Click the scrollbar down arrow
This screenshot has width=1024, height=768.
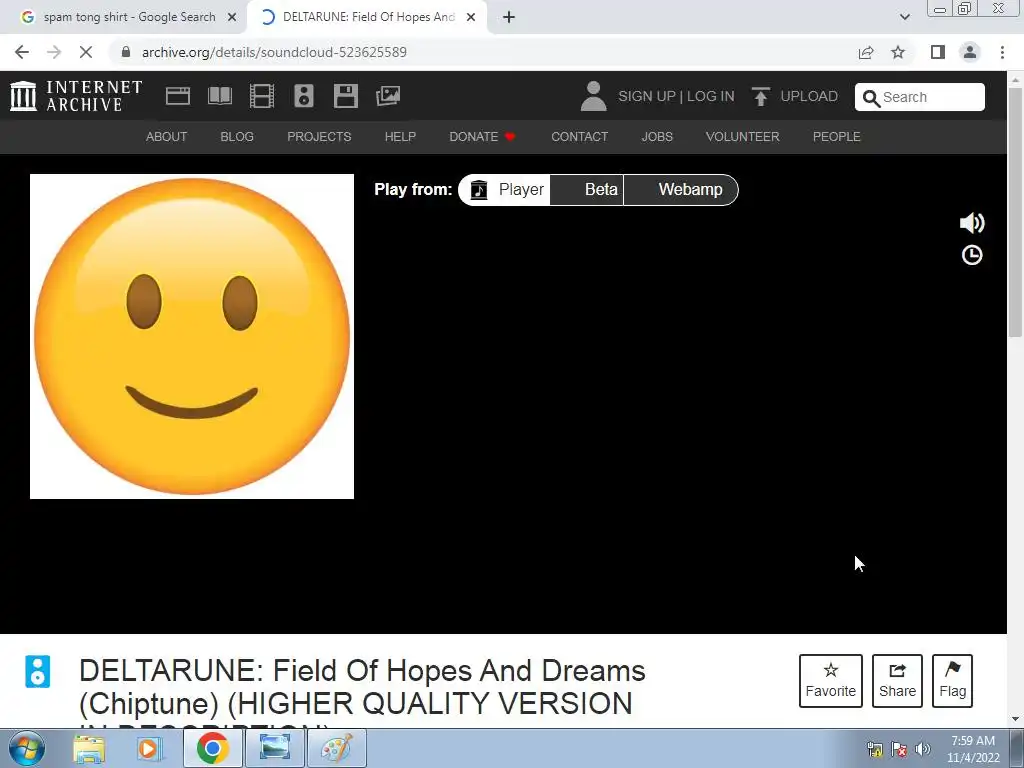pyautogui.click(x=1015, y=720)
